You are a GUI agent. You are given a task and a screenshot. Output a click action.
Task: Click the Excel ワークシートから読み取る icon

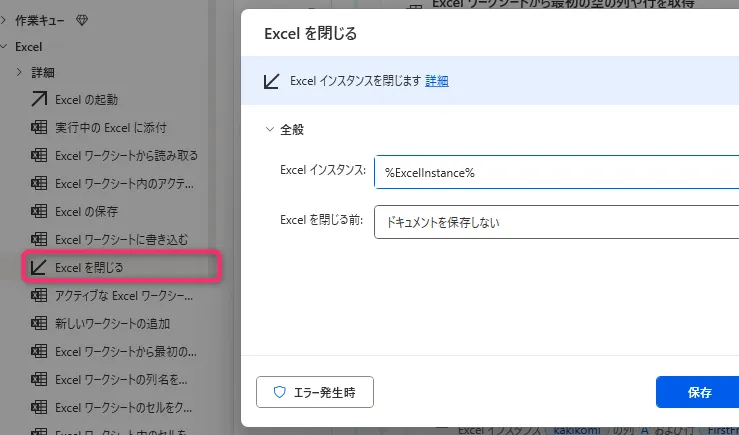click(x=40, y=155)
